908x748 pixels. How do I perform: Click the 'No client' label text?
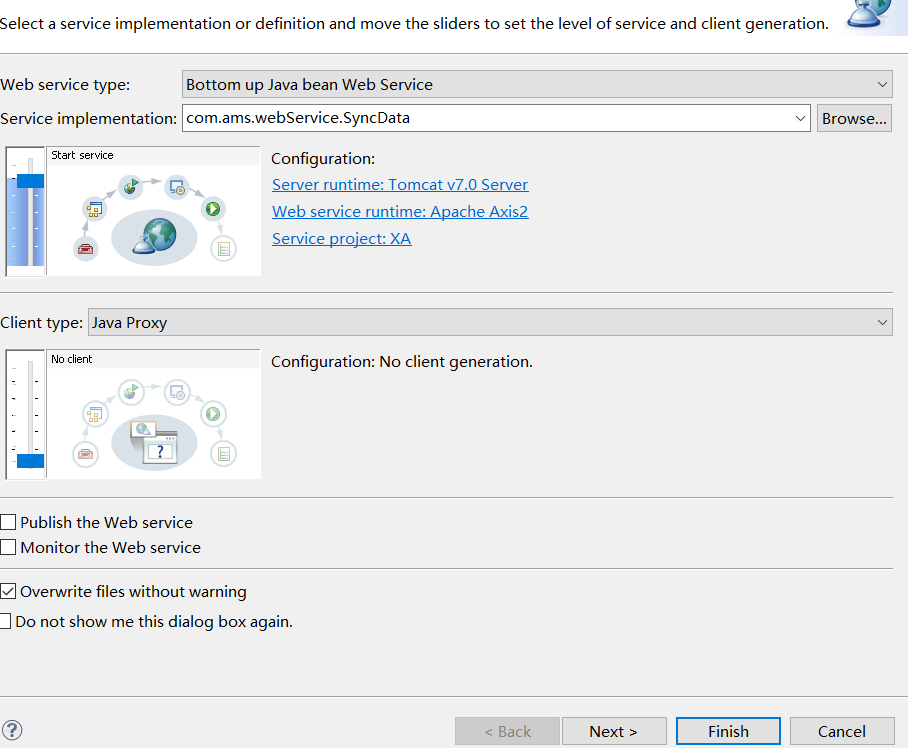pos(71,359)
